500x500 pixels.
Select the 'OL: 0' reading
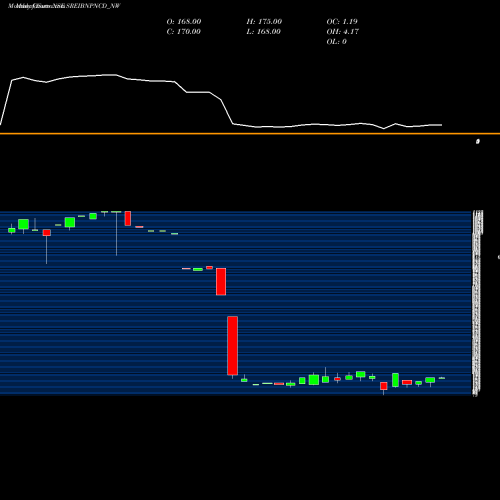pyautogui.click(x=336, y=41)
